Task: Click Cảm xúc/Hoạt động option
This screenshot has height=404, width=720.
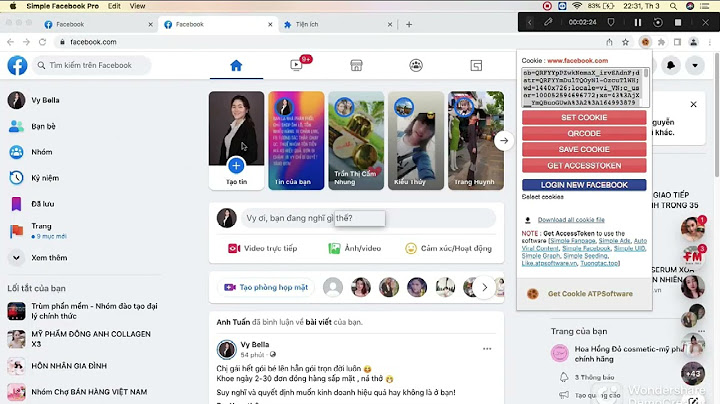Action: point(448,248)
